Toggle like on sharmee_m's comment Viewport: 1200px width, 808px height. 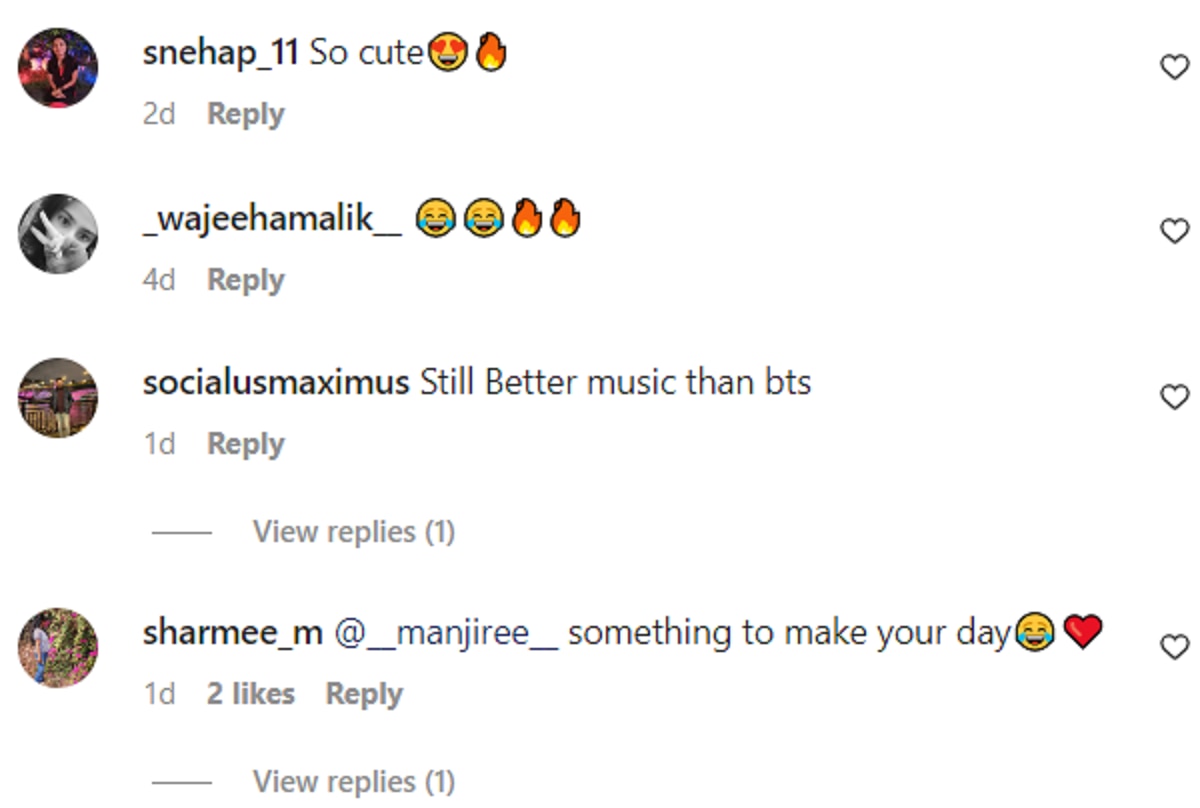point(1173,647)
